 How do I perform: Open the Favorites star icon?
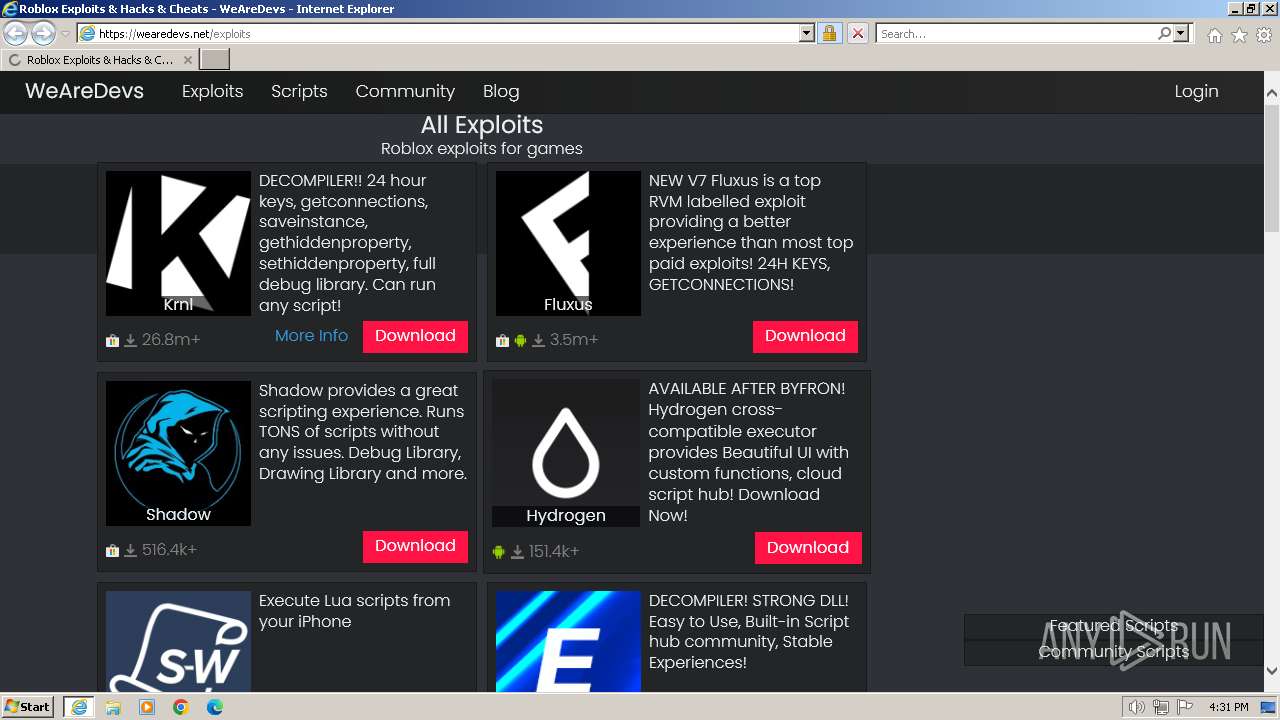[1239, 35]
